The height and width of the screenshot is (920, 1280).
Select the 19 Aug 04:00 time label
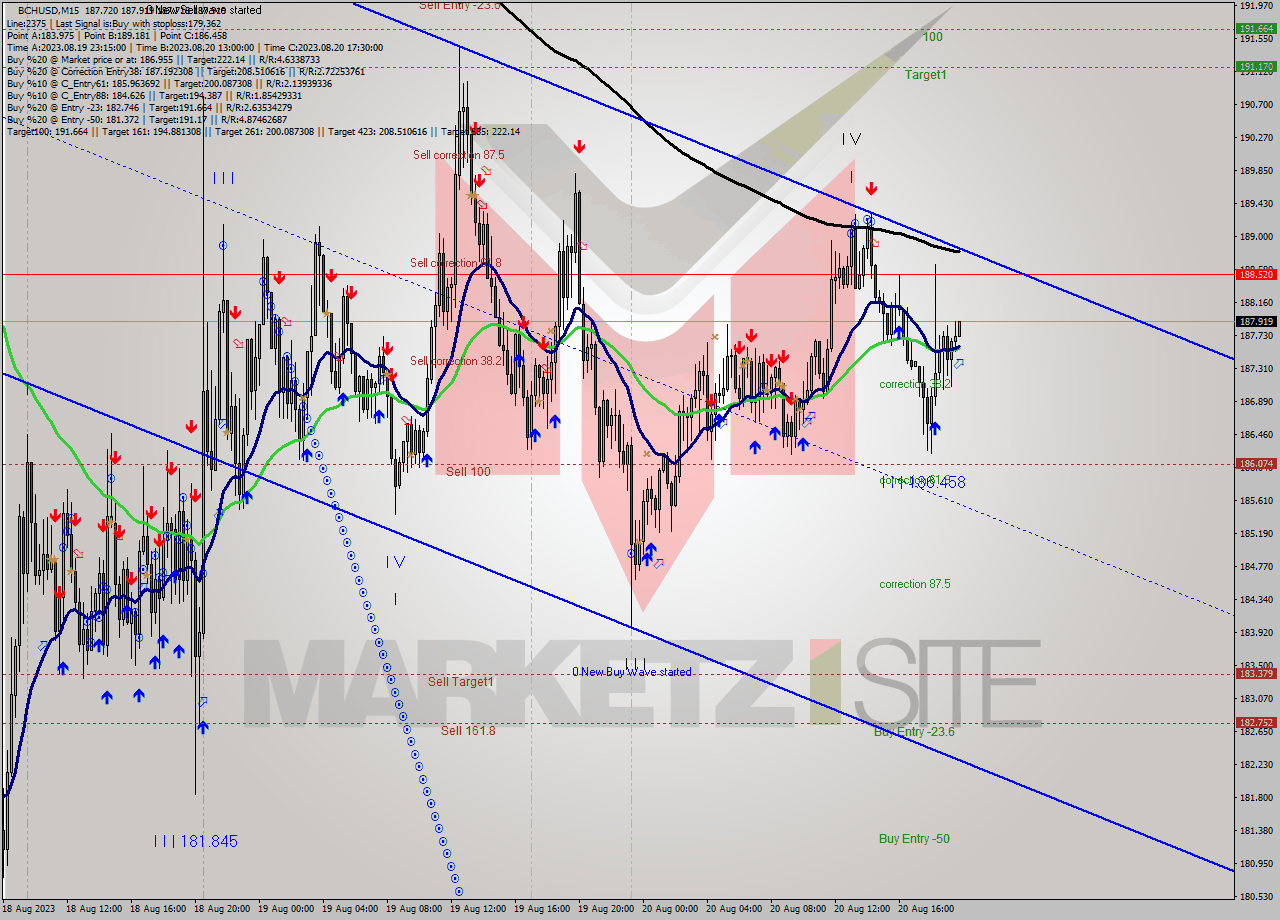pos(348,909)
